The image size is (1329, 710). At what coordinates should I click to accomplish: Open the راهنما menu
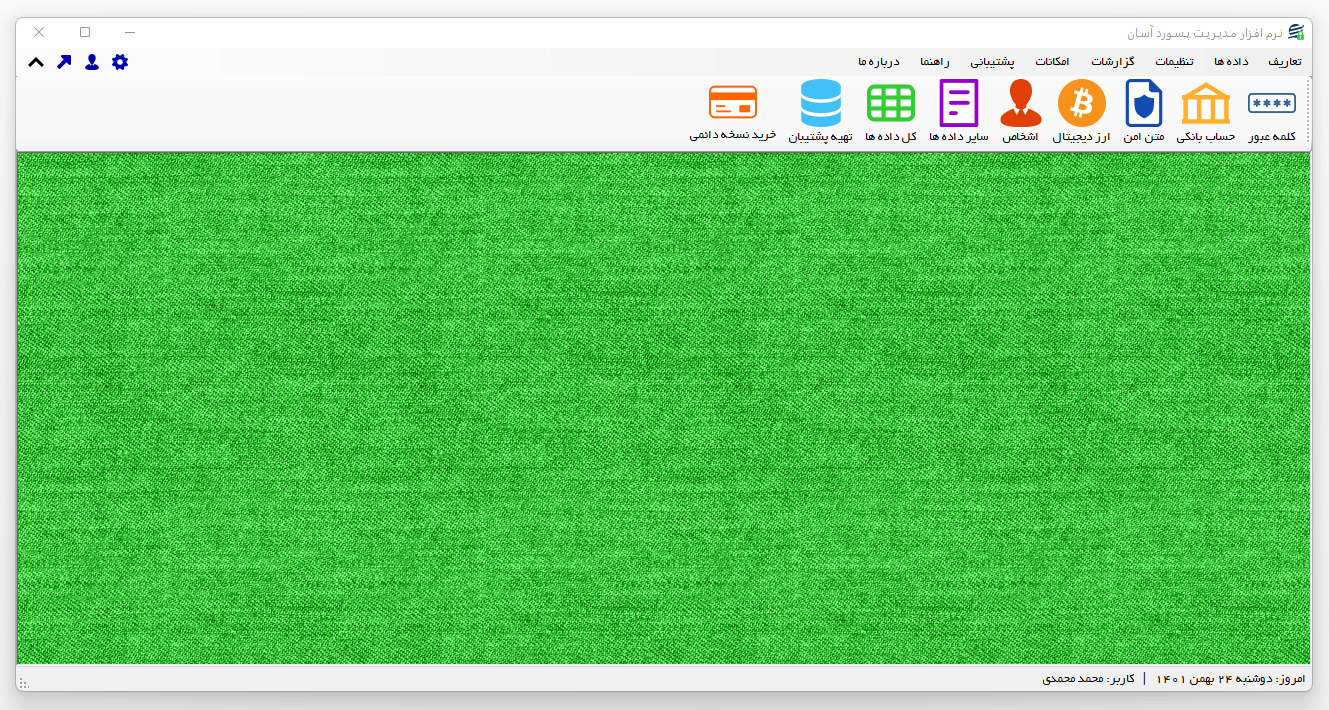(x=935, y=62)
